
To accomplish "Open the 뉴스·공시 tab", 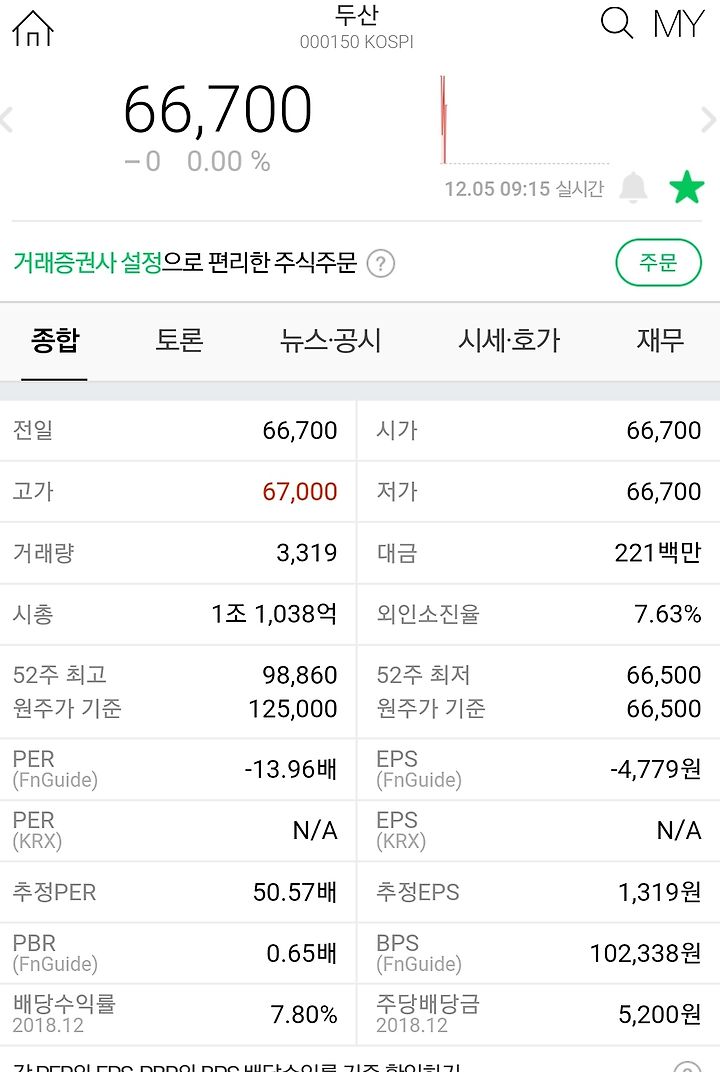I will point(330,340).
